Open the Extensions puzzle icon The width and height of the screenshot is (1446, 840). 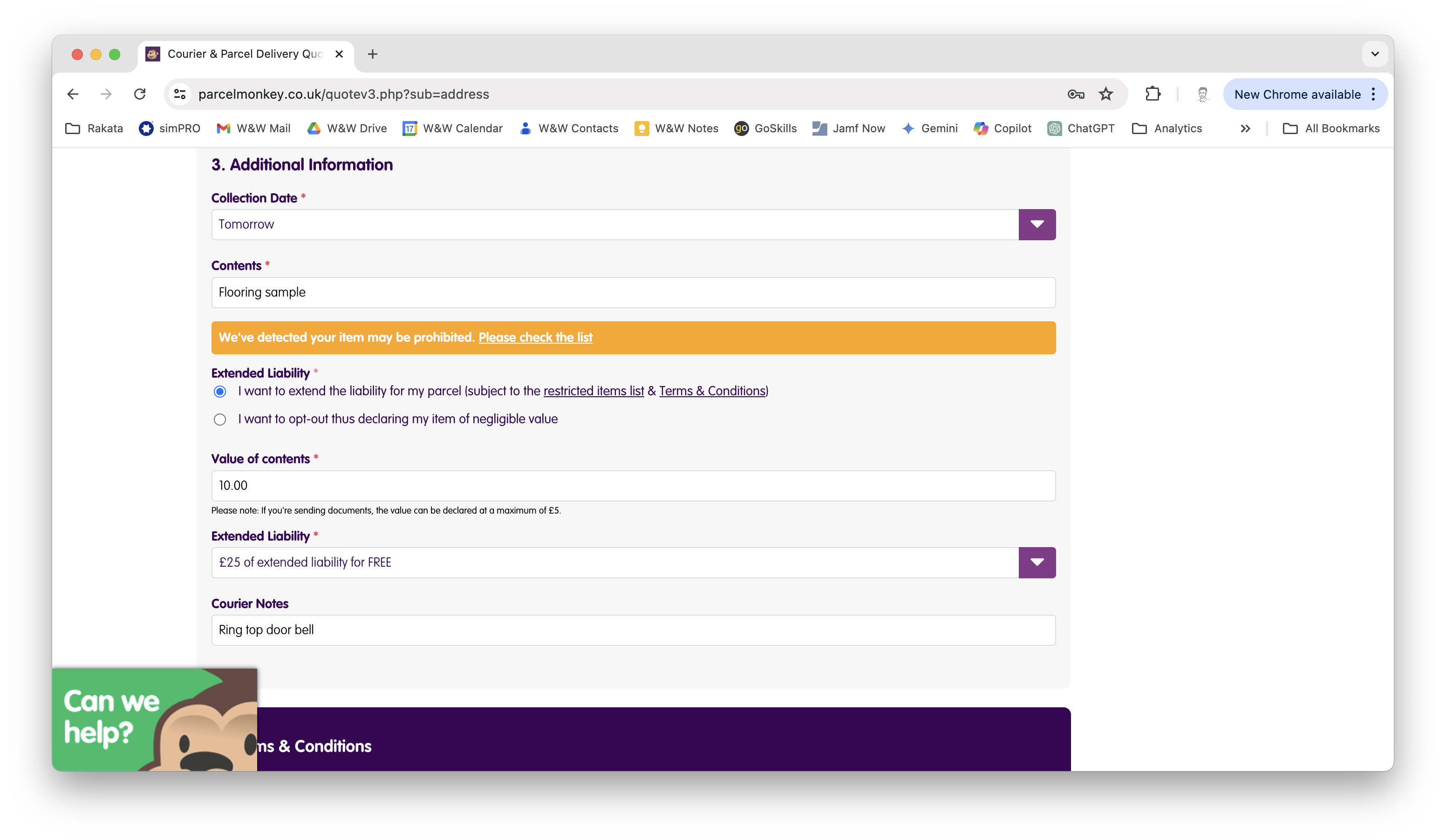coord(1152,94)
